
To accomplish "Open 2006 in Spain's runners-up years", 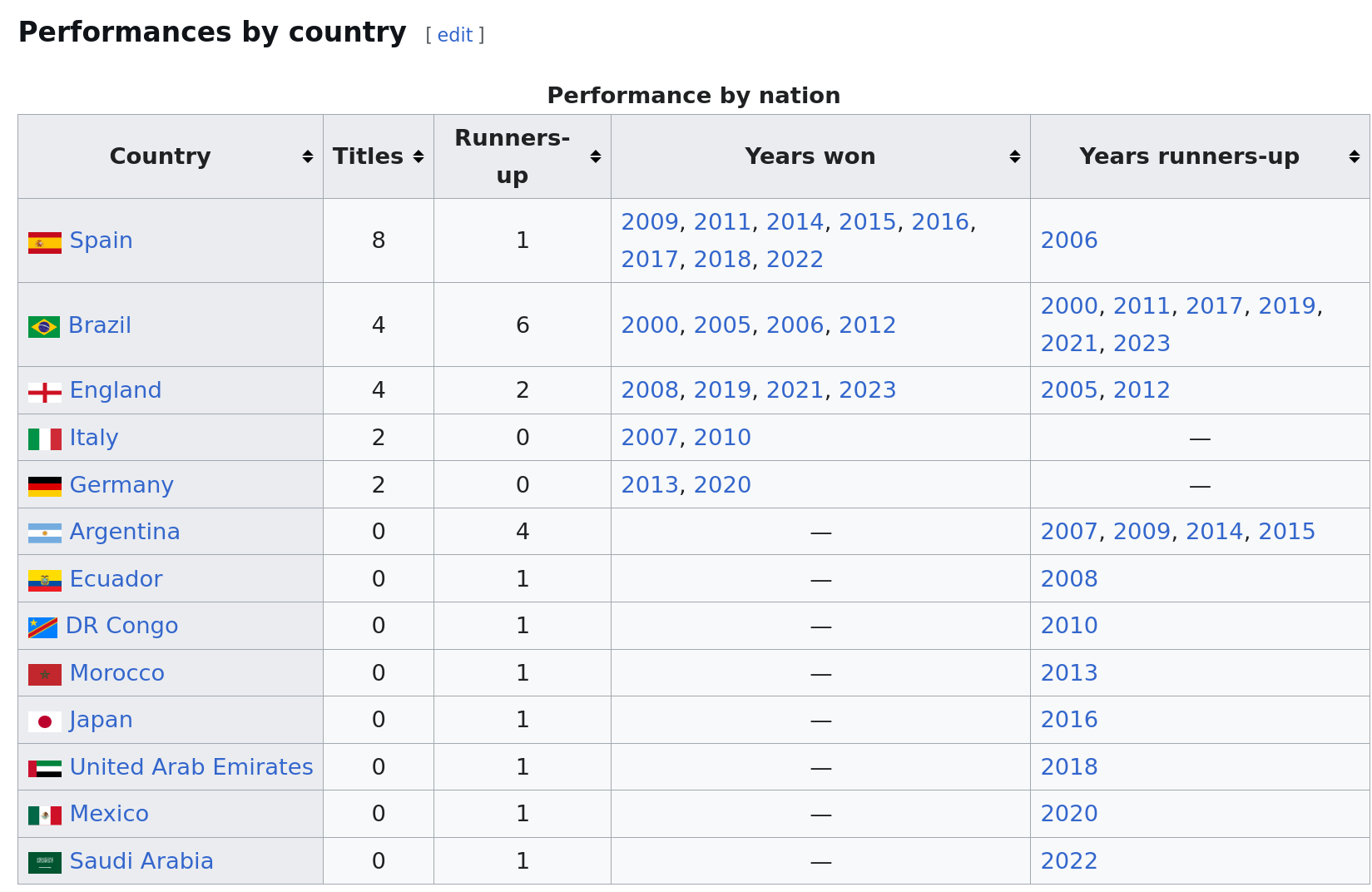I will [x=1069, y=240].
